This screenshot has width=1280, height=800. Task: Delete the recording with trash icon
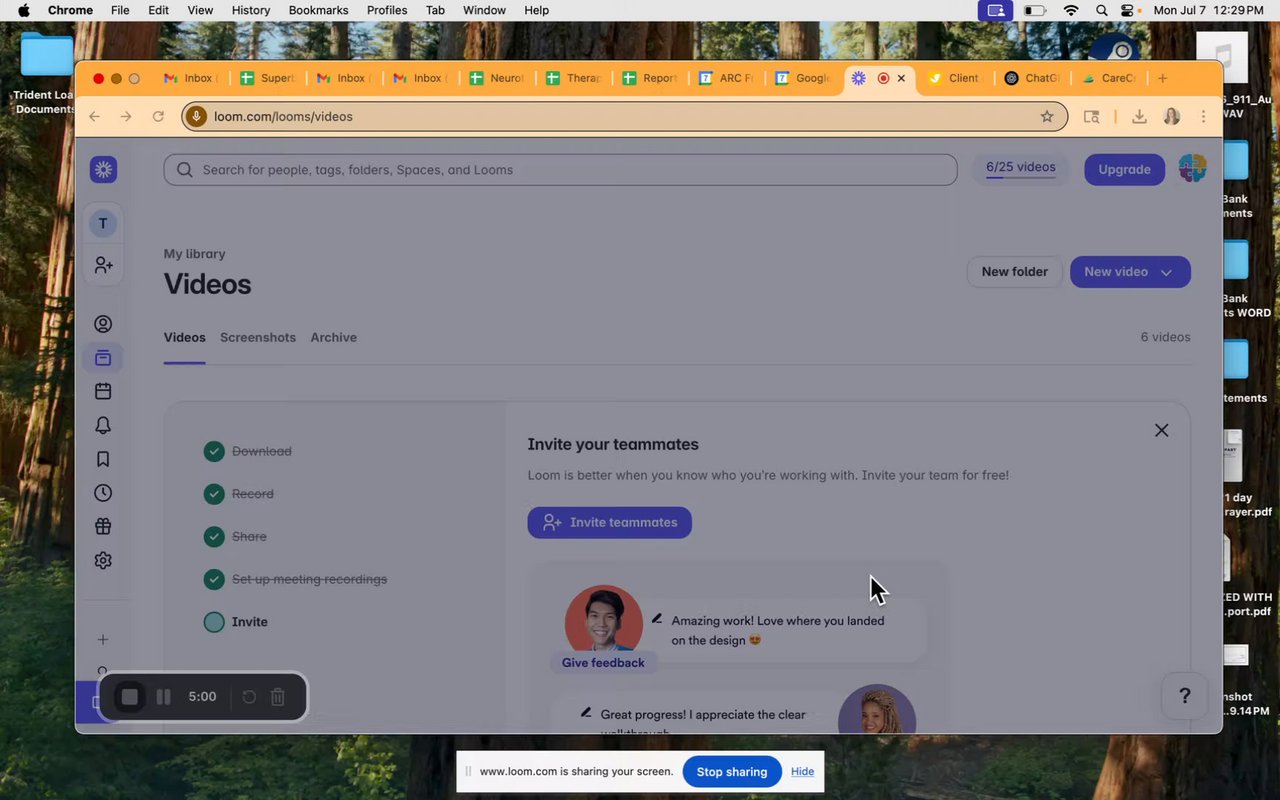point(278,697)
